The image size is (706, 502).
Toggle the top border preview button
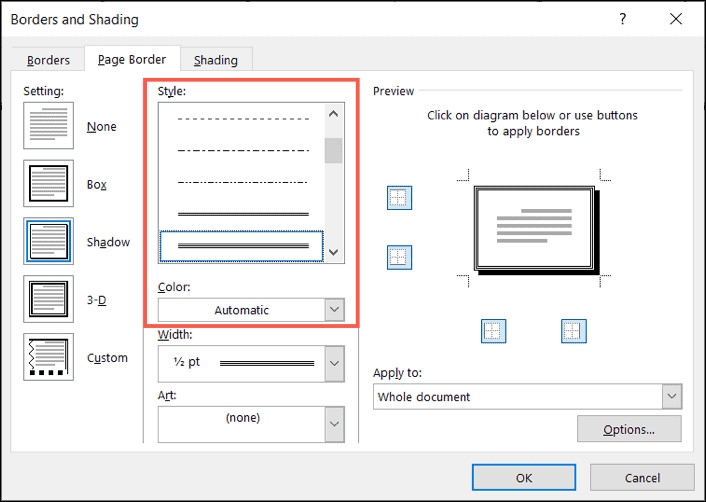point(399,198)
